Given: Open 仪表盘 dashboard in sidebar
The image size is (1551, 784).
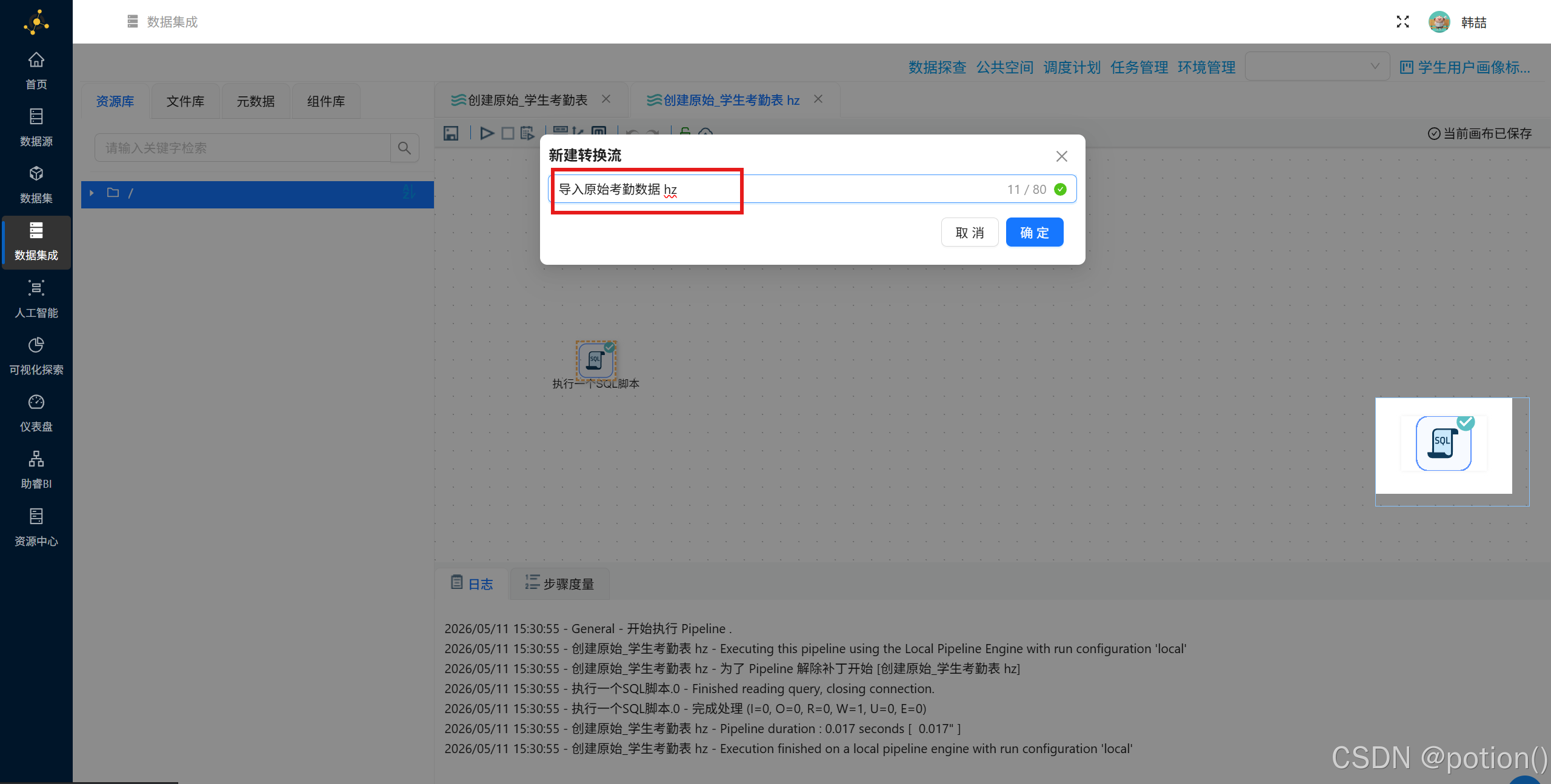Looking at the screenshot, I should tap(36, 413).
